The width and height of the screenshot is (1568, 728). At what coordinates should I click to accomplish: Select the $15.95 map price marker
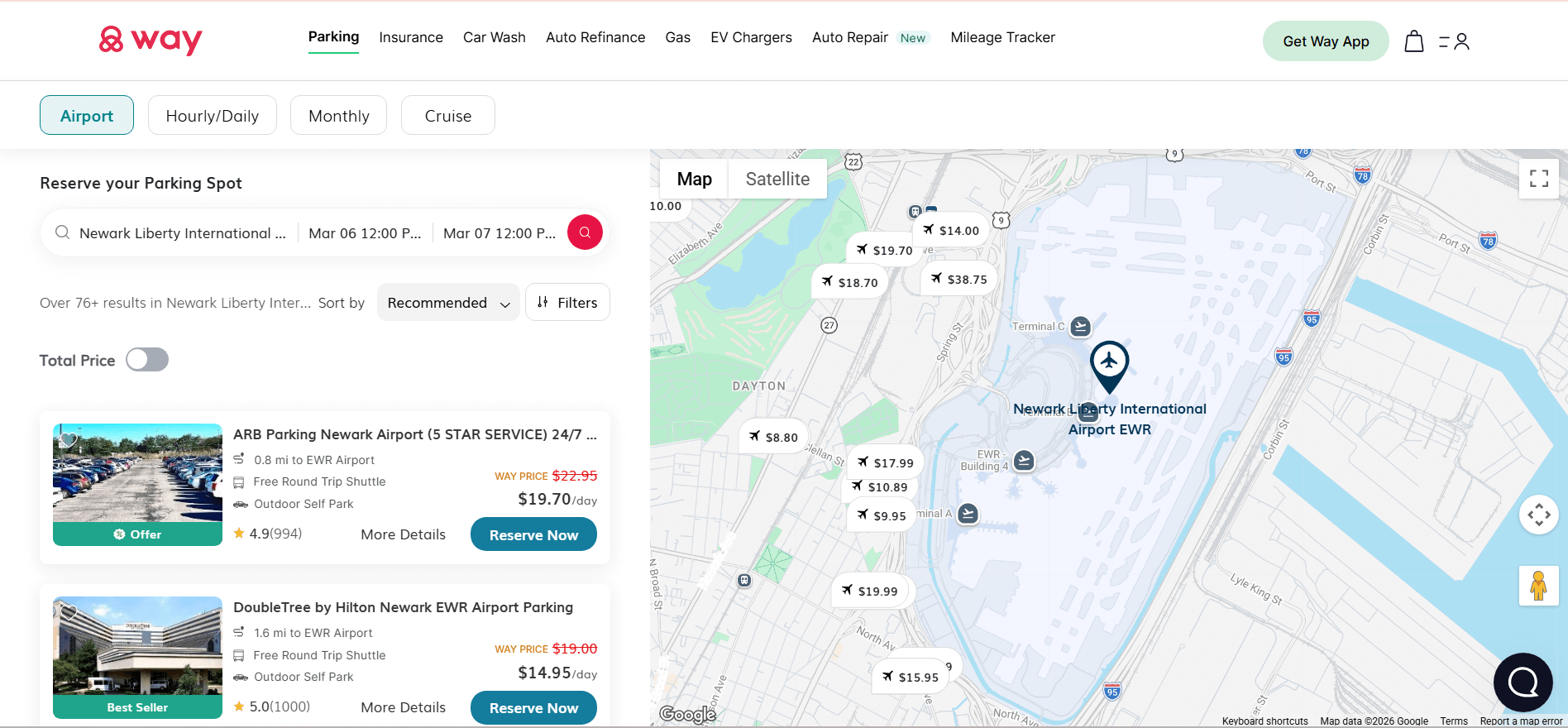coord(911,677)
